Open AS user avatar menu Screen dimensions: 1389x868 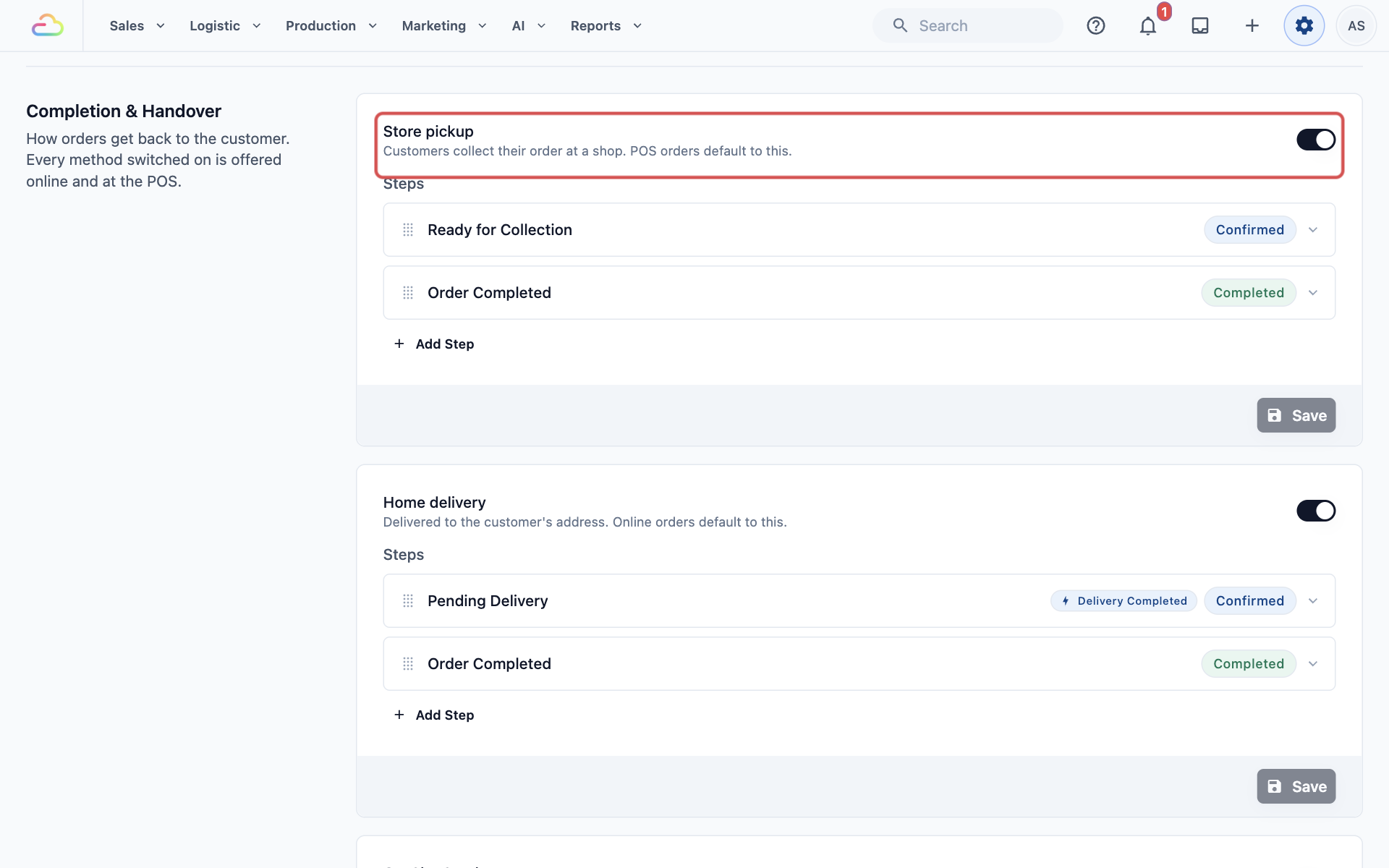tap(1356, 26)
